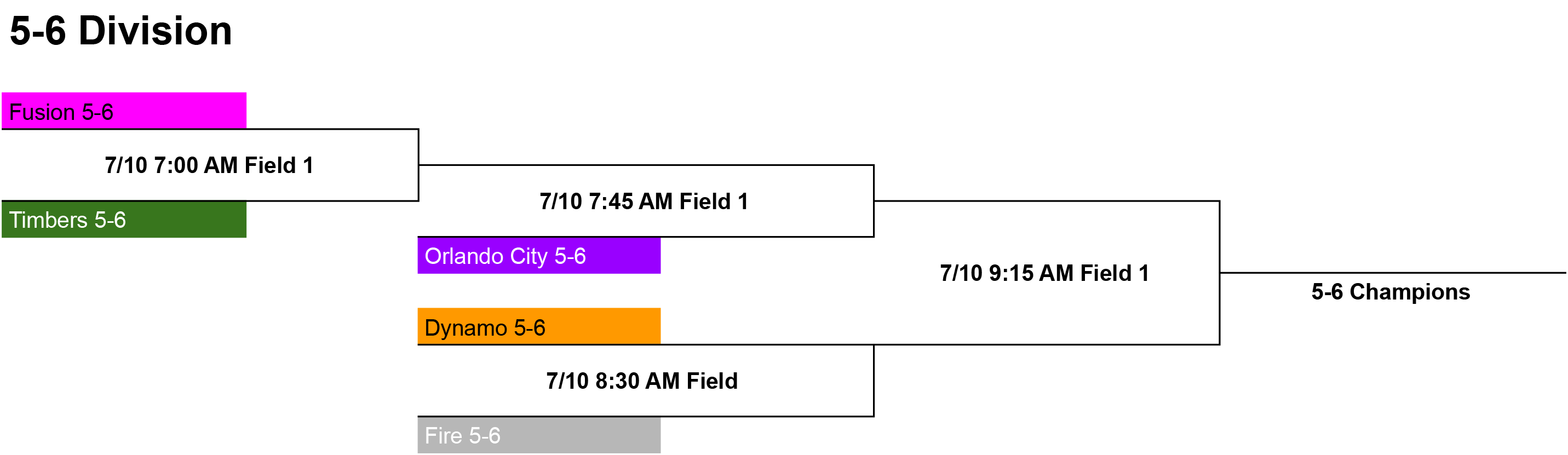Click the Dynamo 5-6 team name text
Viewport: 1568px width, 455px height.
pyautogui.click(x=485, y=328)
